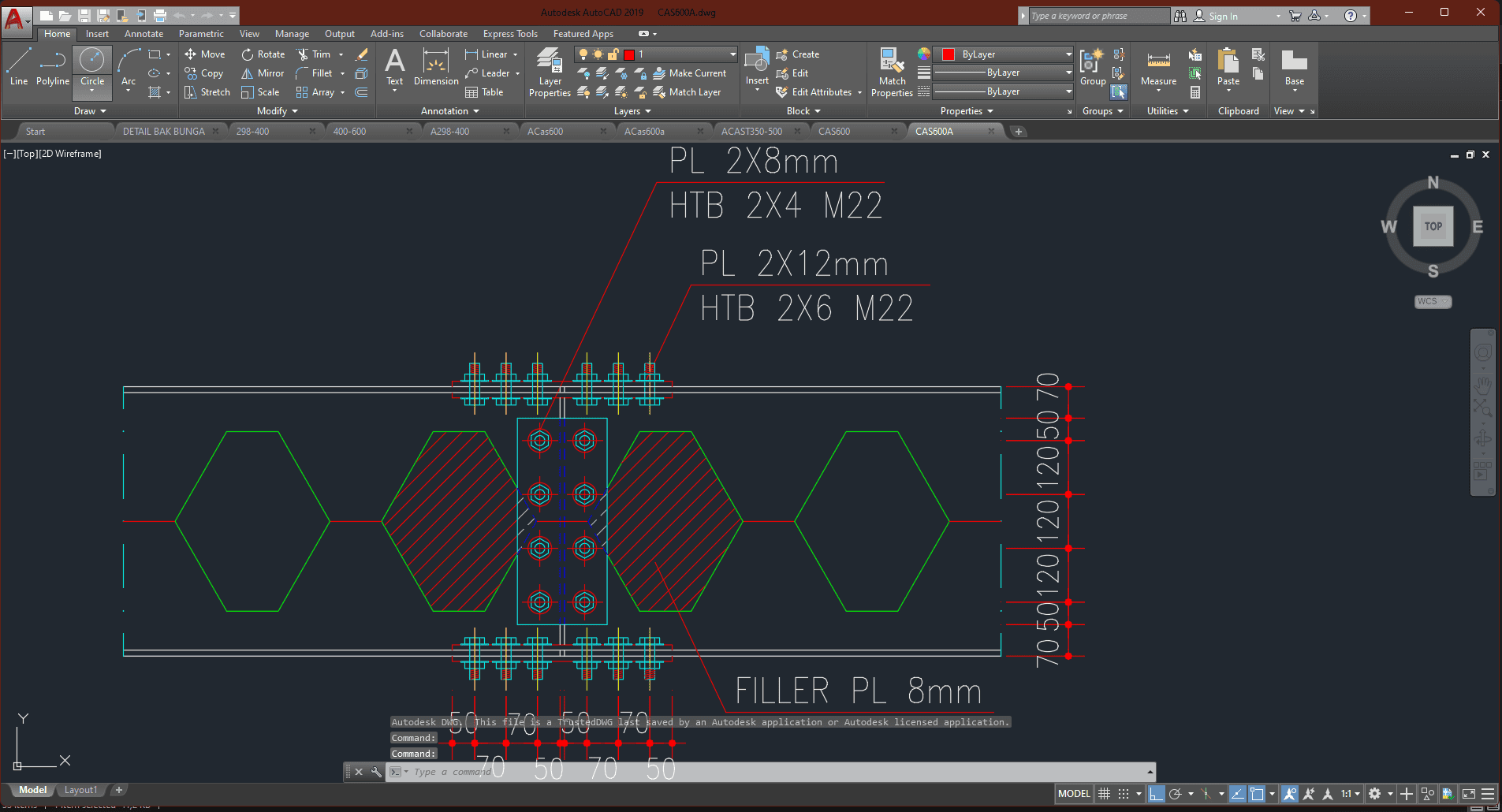Toggle grid display in status bar
This screenshot has width=1502, height=812.
click(1105, 794)
